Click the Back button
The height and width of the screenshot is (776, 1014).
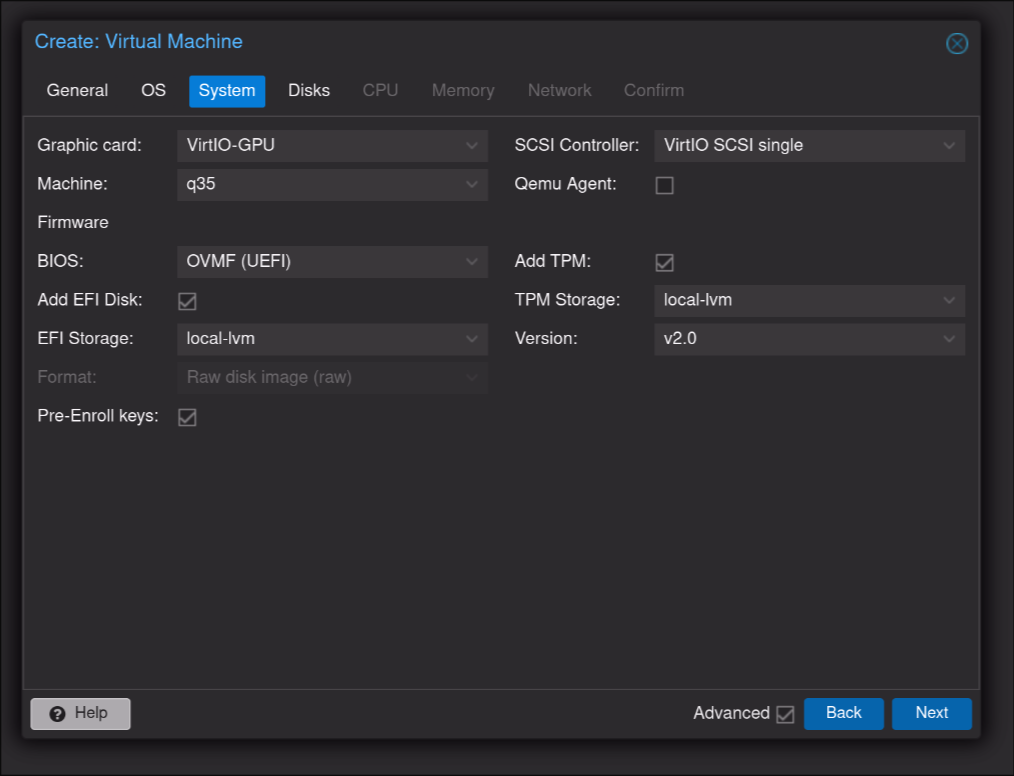click(843, 713)
